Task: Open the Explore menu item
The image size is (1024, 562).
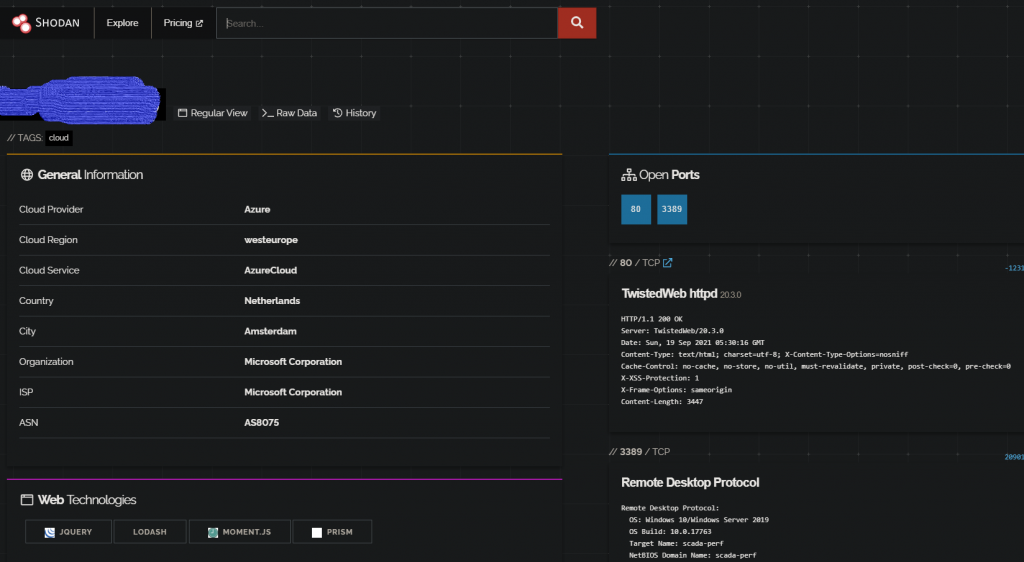Action: (x=122, y=23)
